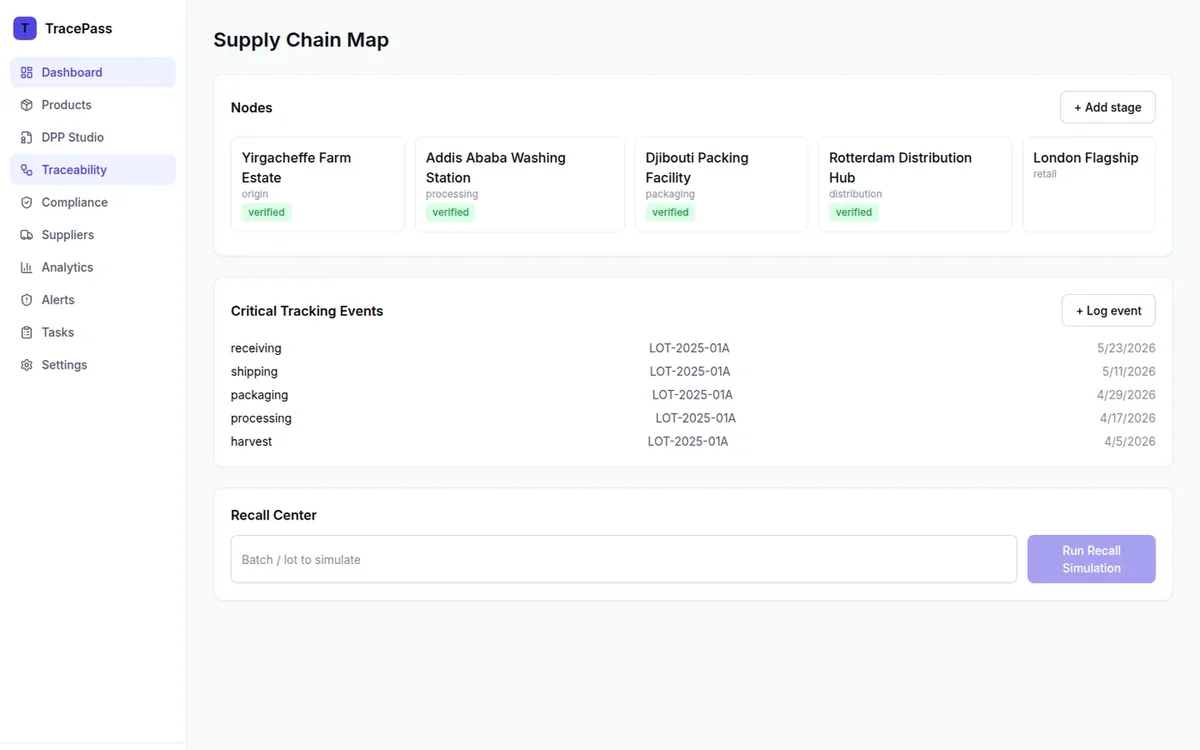
Task: Select Traceability in the sidebar
Action: pyautogui.click(x=93, y=170)
